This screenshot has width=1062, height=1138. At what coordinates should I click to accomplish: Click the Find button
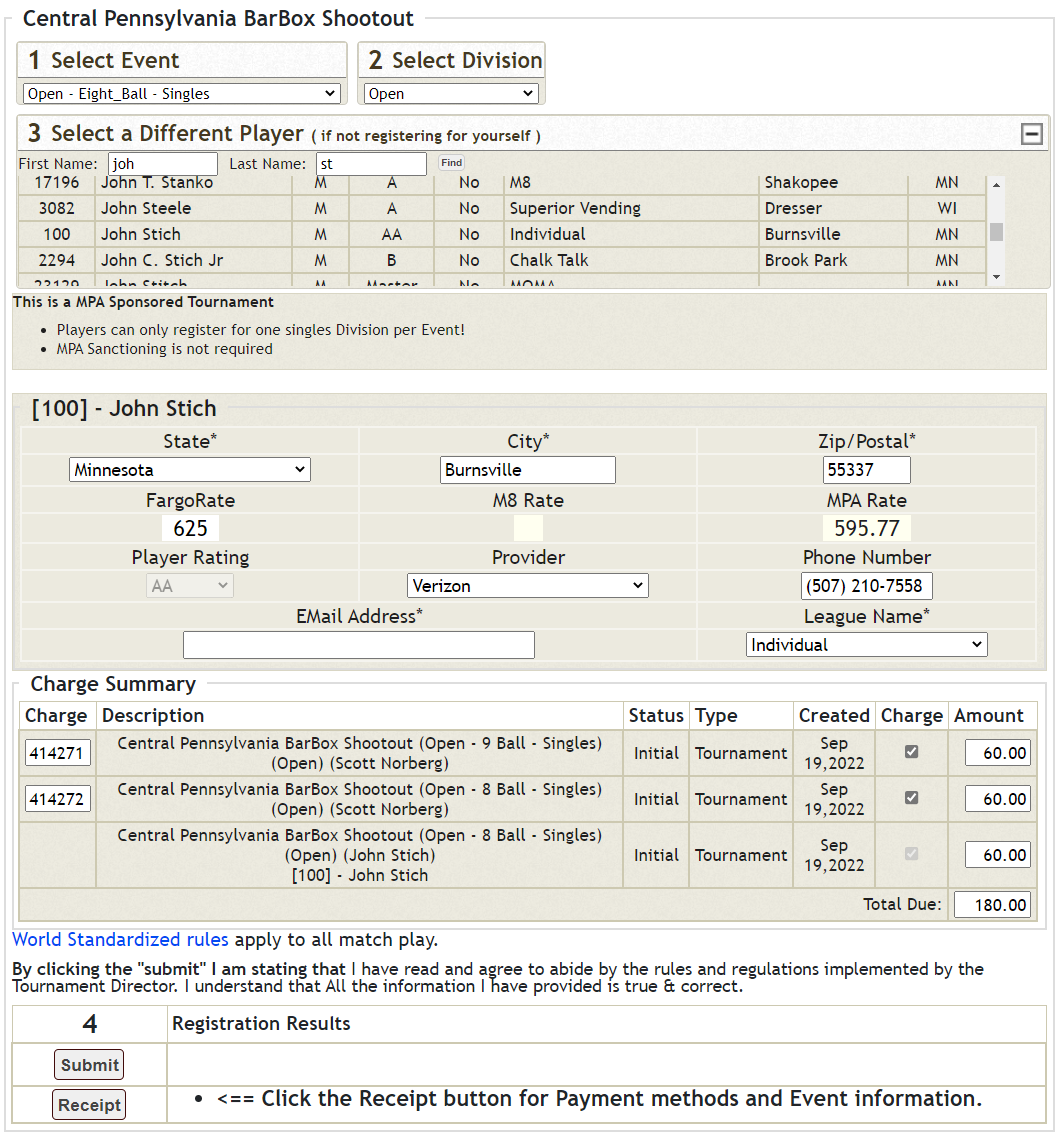click(451, 163)
